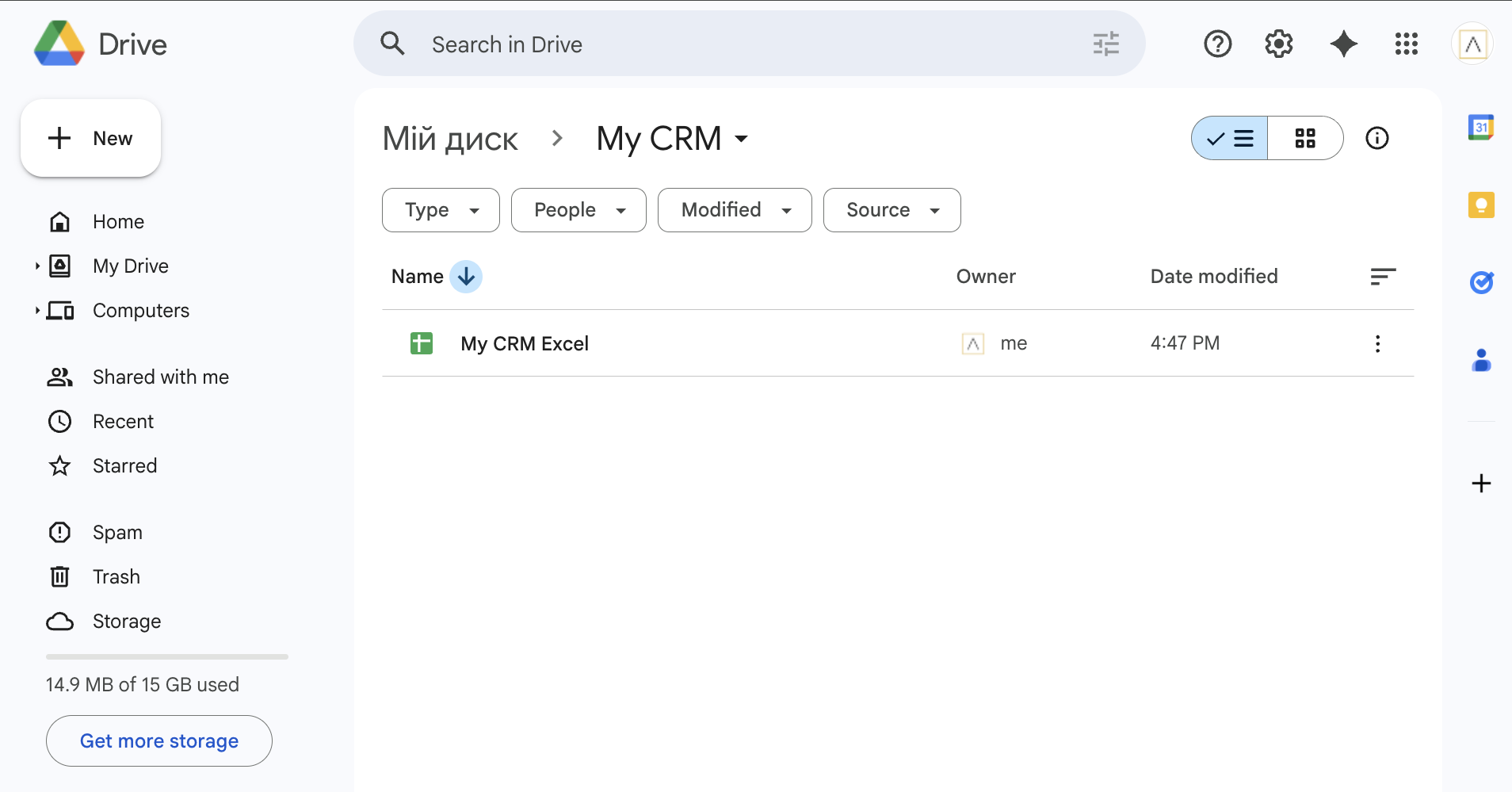Open More actions for My CRM Excel
Image resolution: width=1512 pixels, height=792 pixels.
pos(1377,343)
